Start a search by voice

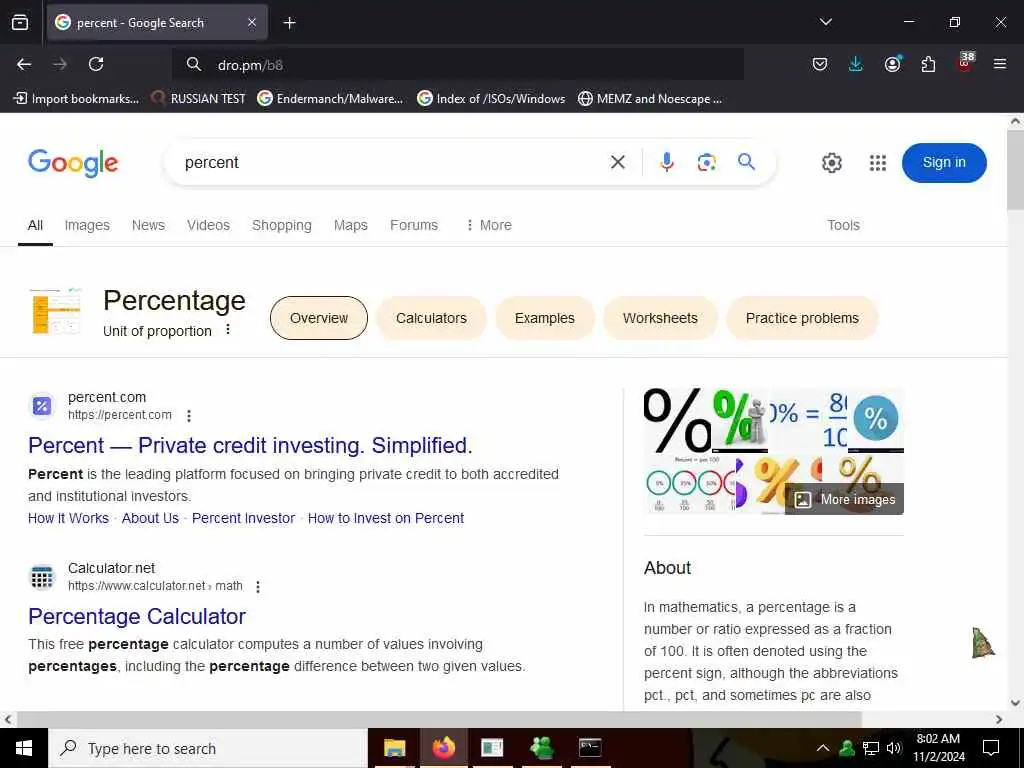coord(666,162)
